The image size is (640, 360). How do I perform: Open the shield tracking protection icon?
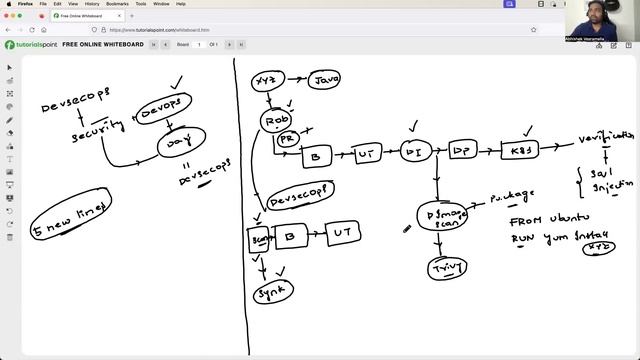pyautogui.click(x=94, y=30)
